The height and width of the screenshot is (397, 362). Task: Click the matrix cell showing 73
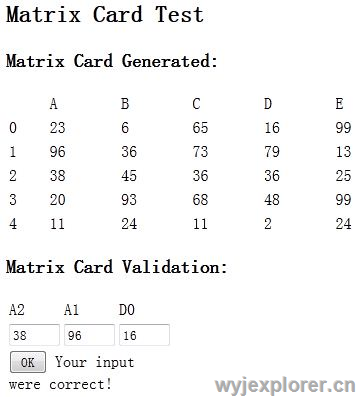[200, 152]
